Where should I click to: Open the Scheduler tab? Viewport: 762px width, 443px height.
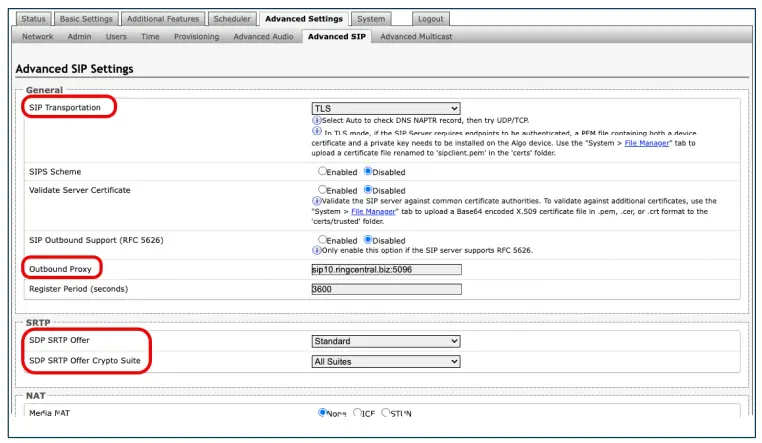232,19
